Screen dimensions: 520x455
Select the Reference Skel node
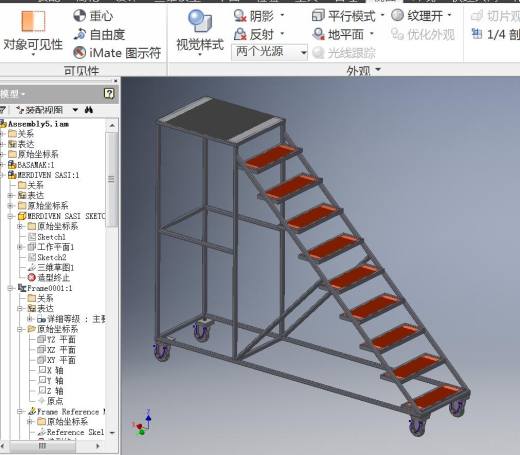pyautogui.click(x=75, y=432)
